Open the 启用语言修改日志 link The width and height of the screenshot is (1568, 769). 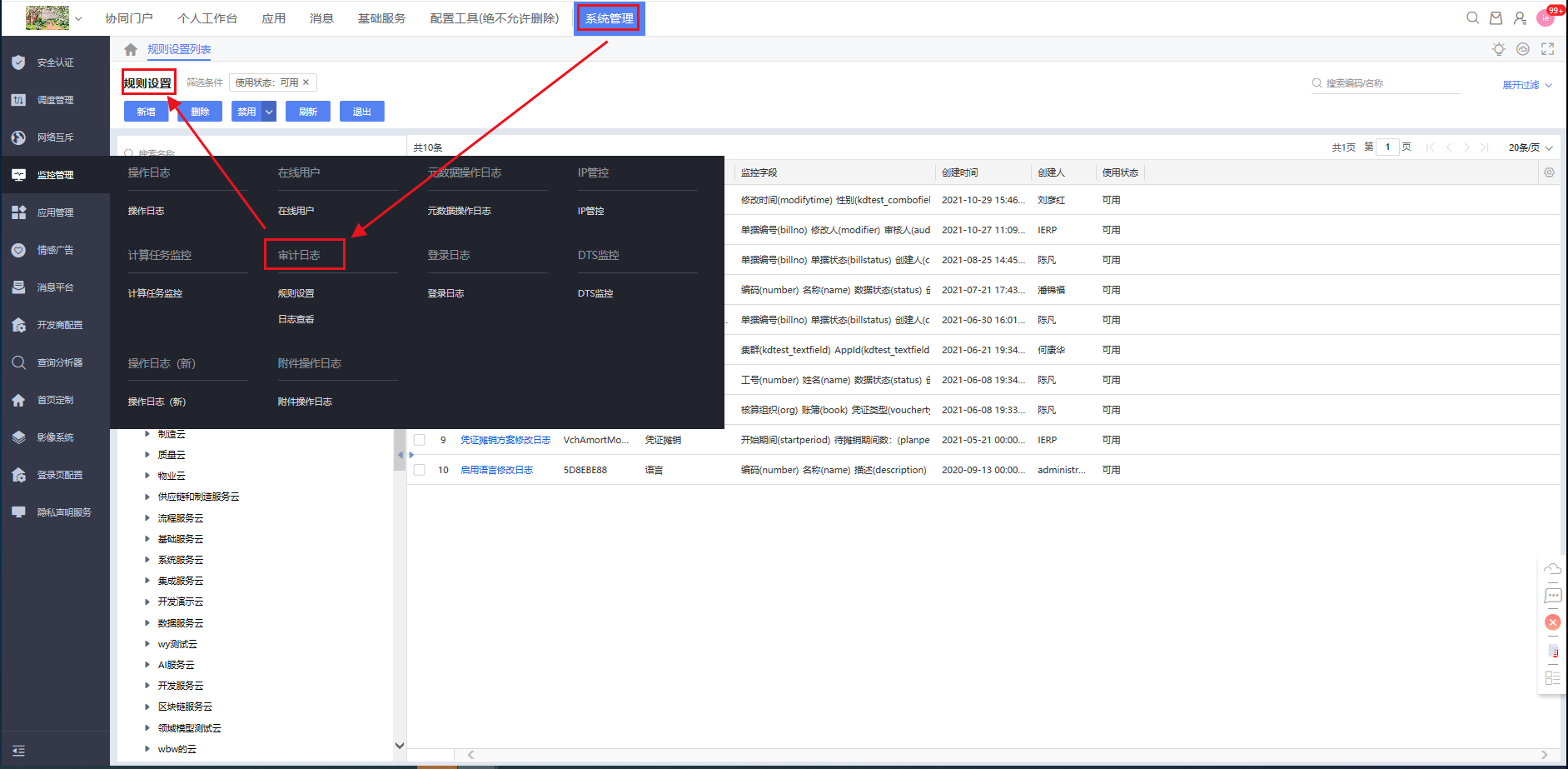[x=496, y=470]
